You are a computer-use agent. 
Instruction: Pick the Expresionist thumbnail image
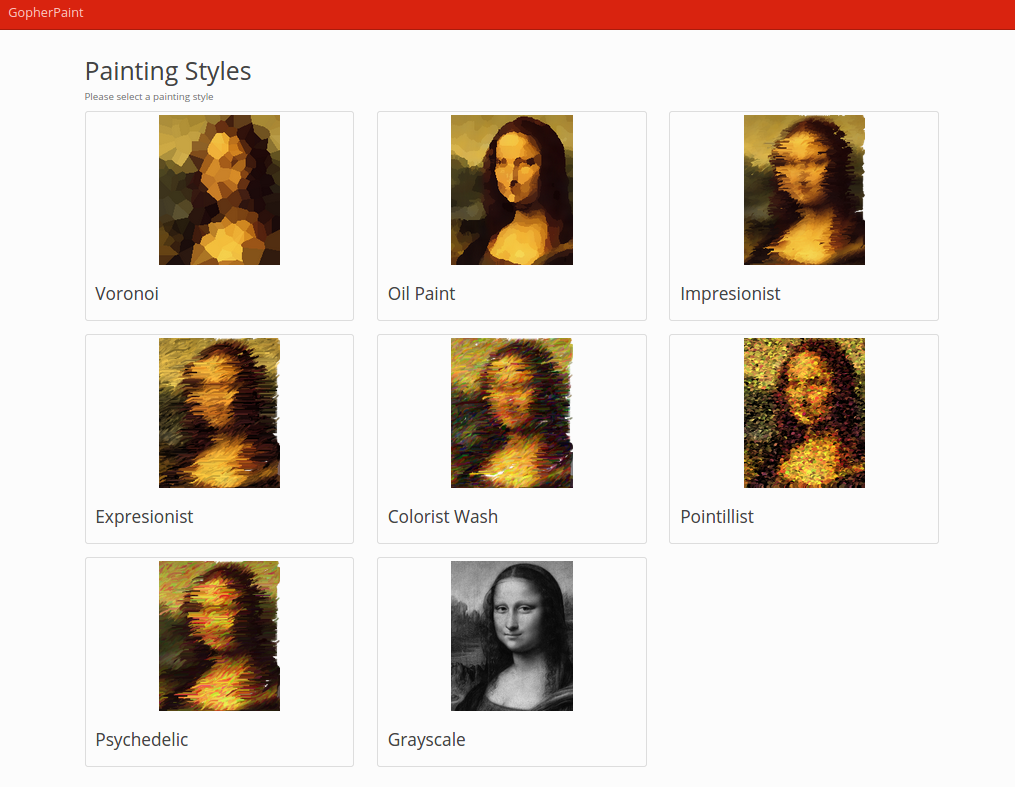(219, 413)
